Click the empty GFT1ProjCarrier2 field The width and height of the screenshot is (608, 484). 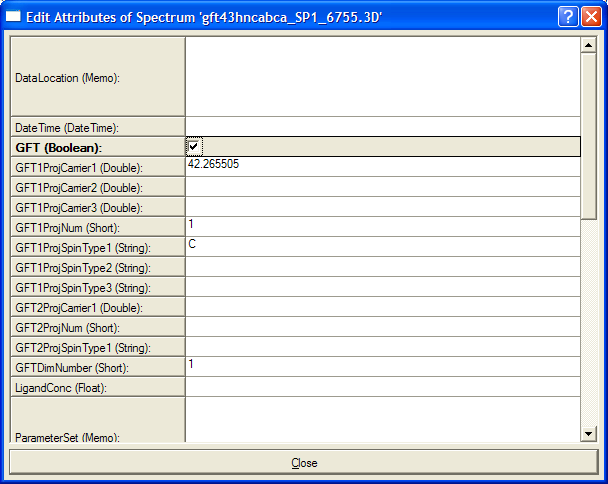[382, 187]
